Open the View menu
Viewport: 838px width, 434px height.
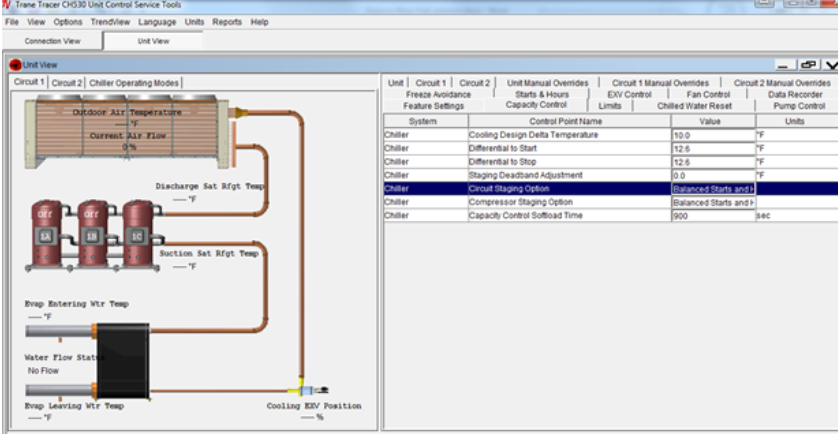pyautogui.click(x=36, y=22)
